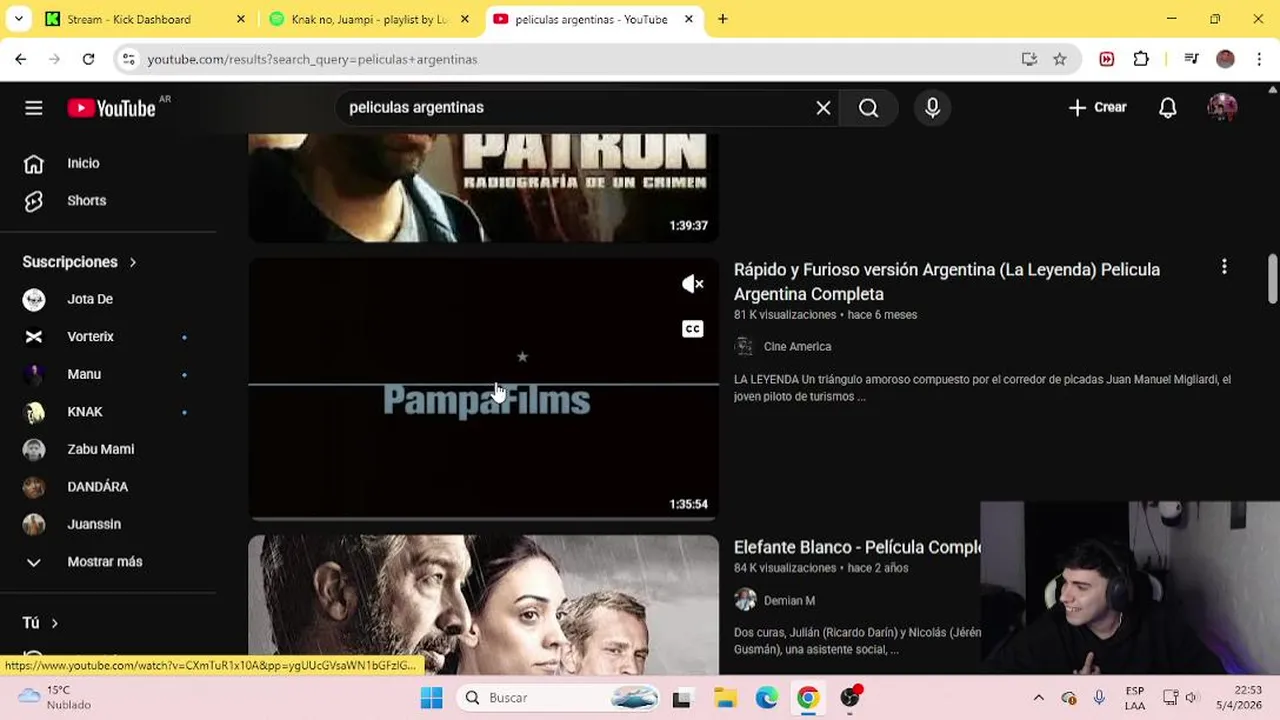Start voice search with the microphone
1280x720 pixels.
(932, 108)
